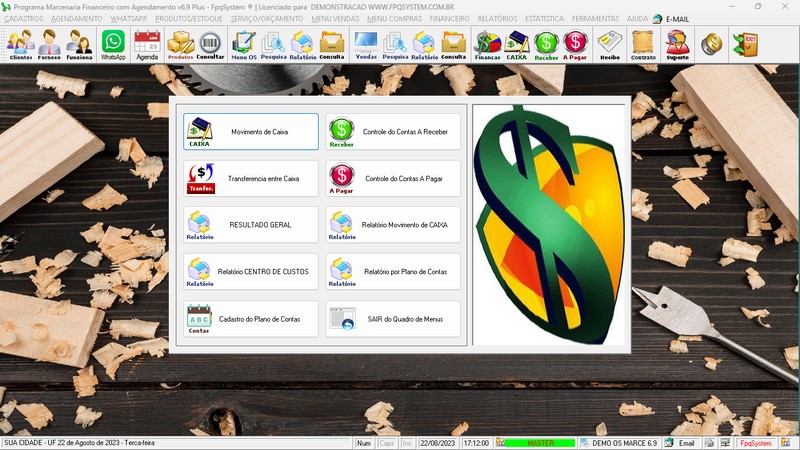800x450 pixels.
Task: Open the Finanças pie chart icon
Action: click(x=488, y=45)
